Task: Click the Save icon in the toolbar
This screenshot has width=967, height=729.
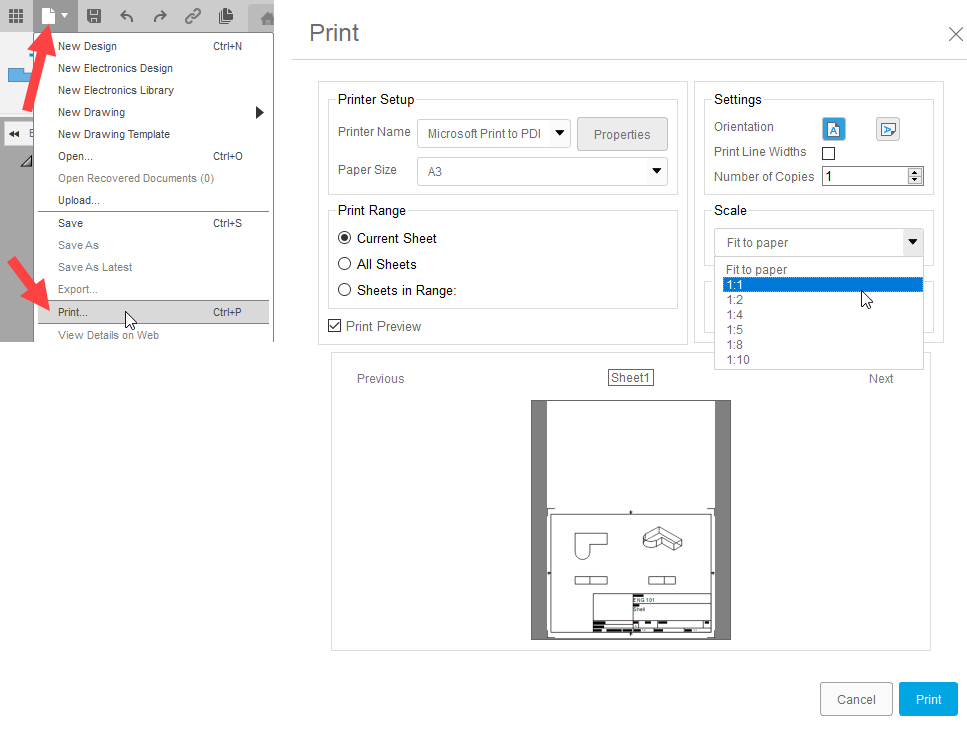Action: (x=93, y=16)
